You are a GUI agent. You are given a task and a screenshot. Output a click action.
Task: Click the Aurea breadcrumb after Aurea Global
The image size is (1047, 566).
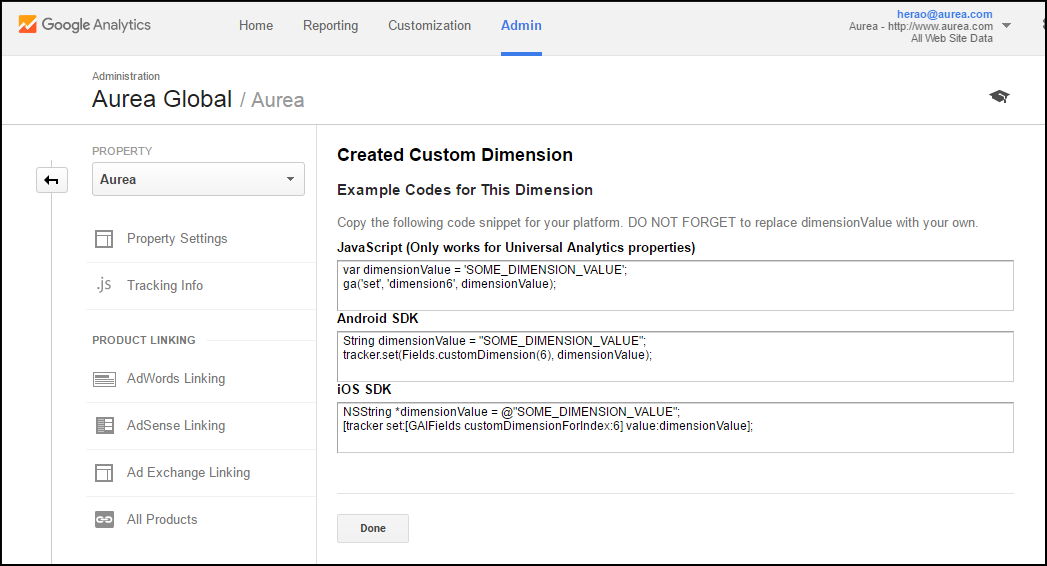[277, 100]
